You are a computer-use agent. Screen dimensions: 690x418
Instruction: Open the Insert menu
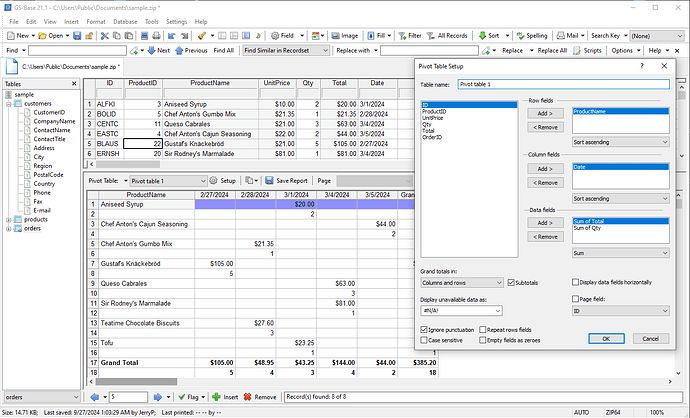tap(71, 22)
